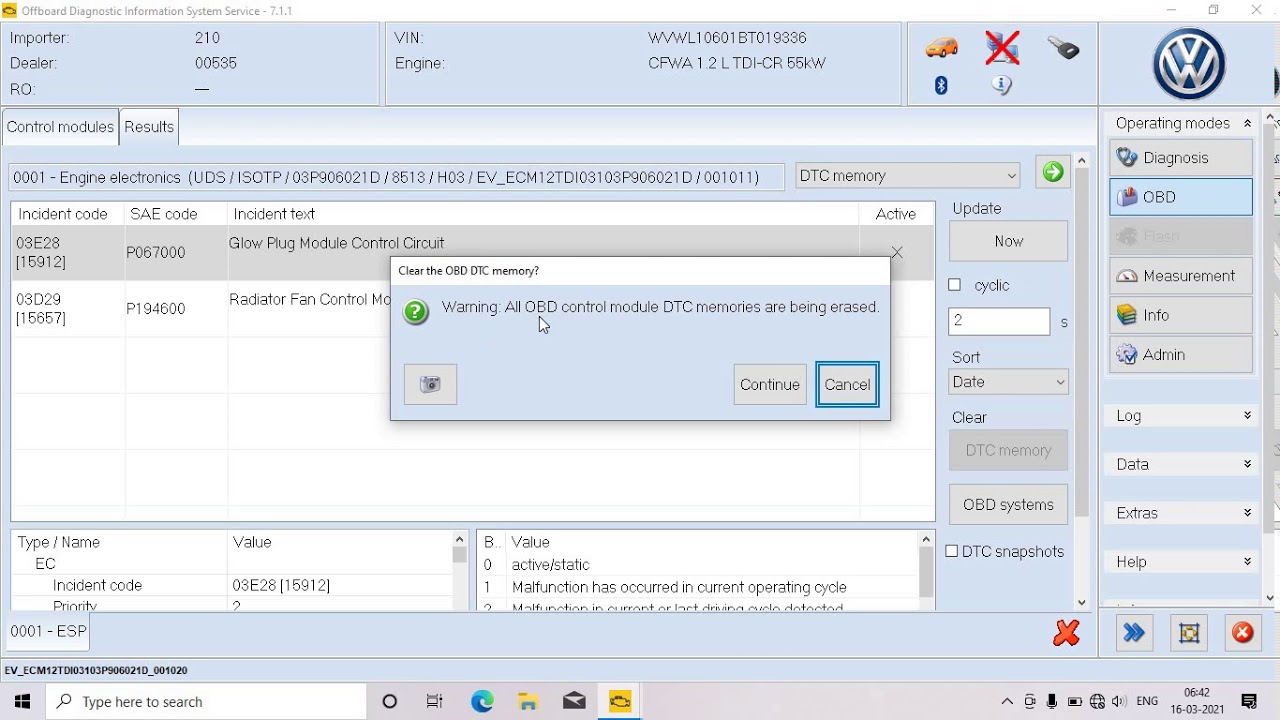Image resolution: width=1280 pixels, height=720 pixels.
Task: Click the Volkswagen logo
Action: click(x=1189, y=64)
